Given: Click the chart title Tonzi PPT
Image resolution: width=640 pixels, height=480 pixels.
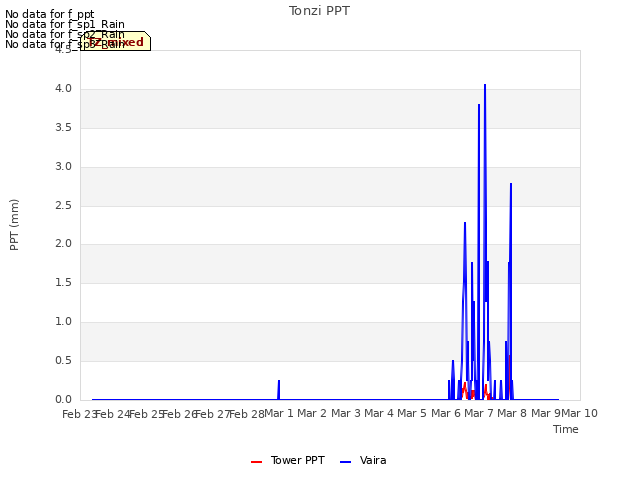Looking at the screenshot, I should coord(319,11).
